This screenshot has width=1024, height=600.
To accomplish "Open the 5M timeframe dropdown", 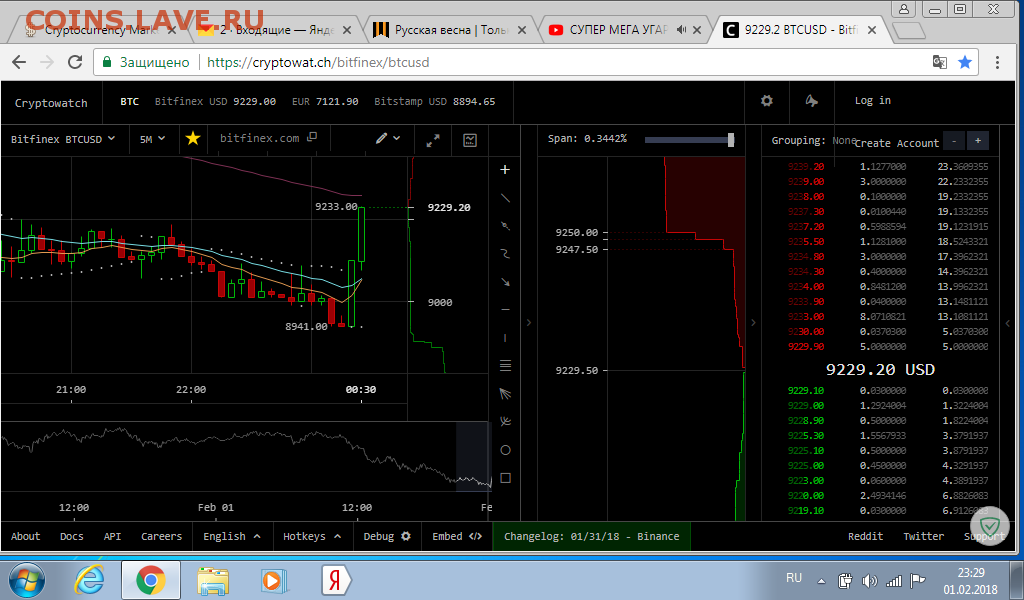I will pyautogui.click(x=152, y=139).
